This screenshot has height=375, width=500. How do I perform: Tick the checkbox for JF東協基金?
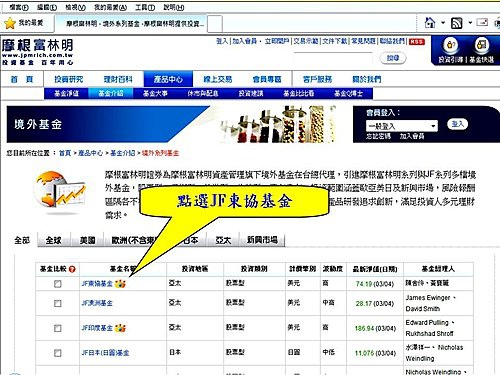click(58, 284)
